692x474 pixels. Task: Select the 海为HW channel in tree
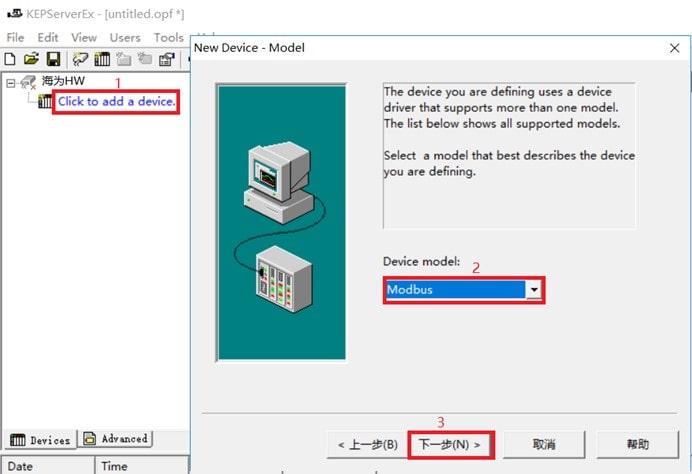[x=63, y=81]
